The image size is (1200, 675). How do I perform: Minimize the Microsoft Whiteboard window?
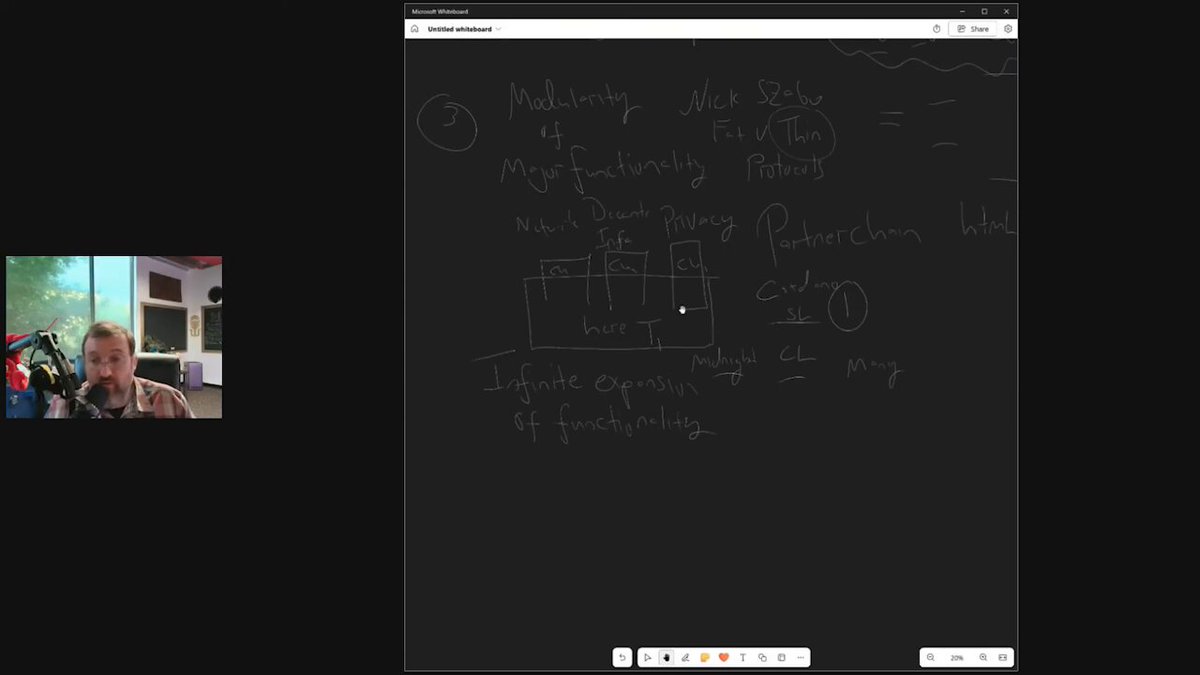pos(962,11)
